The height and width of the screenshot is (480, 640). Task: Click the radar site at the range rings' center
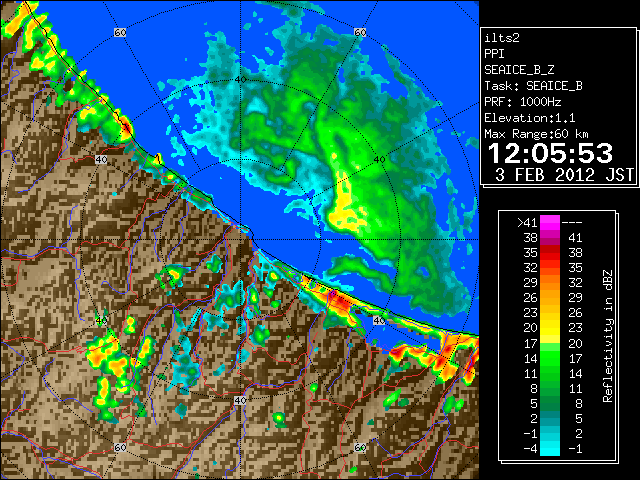click(240, 240)
